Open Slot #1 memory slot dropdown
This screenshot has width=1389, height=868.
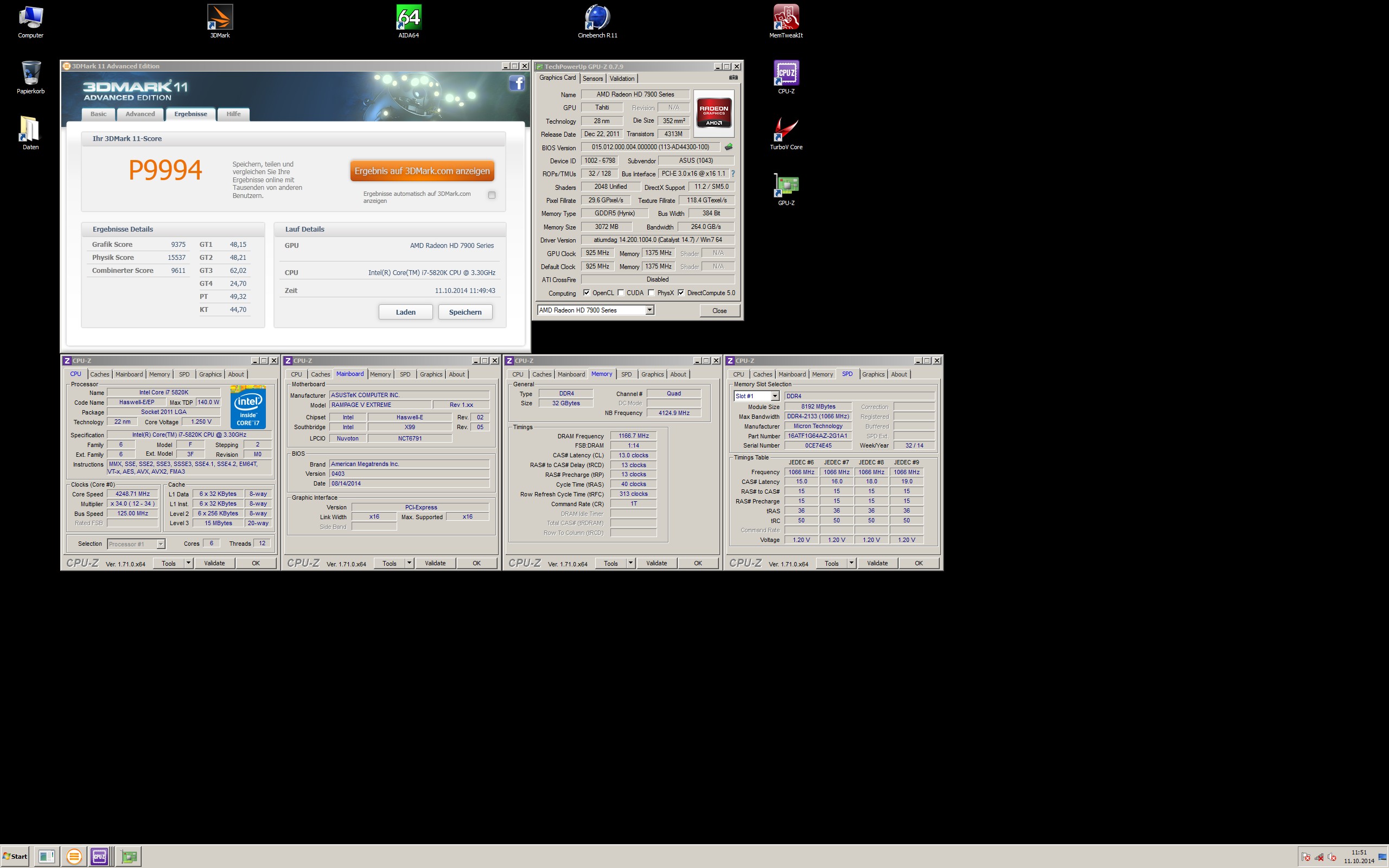point(774,396)
